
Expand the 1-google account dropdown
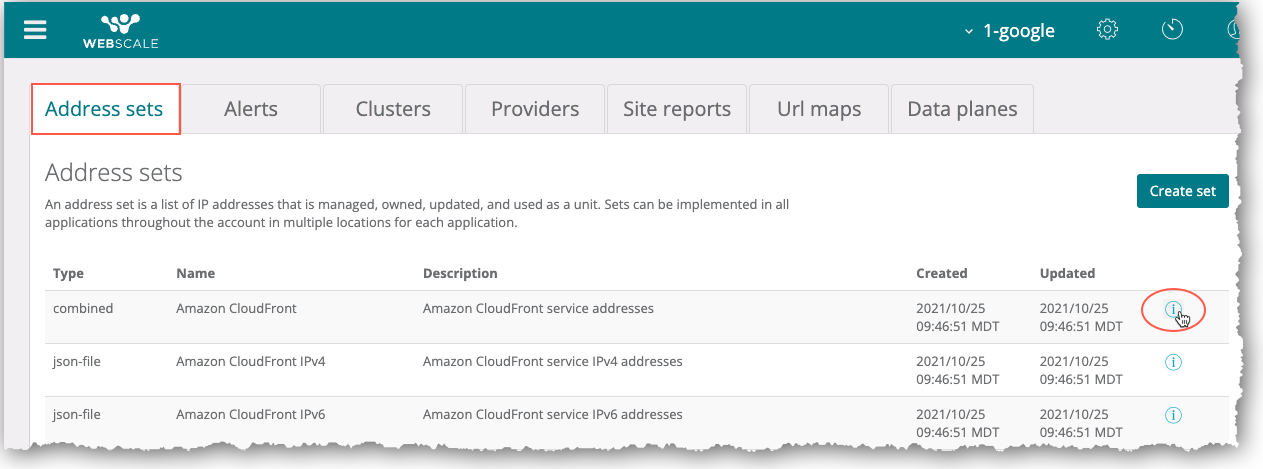[x=1010, y=30]
